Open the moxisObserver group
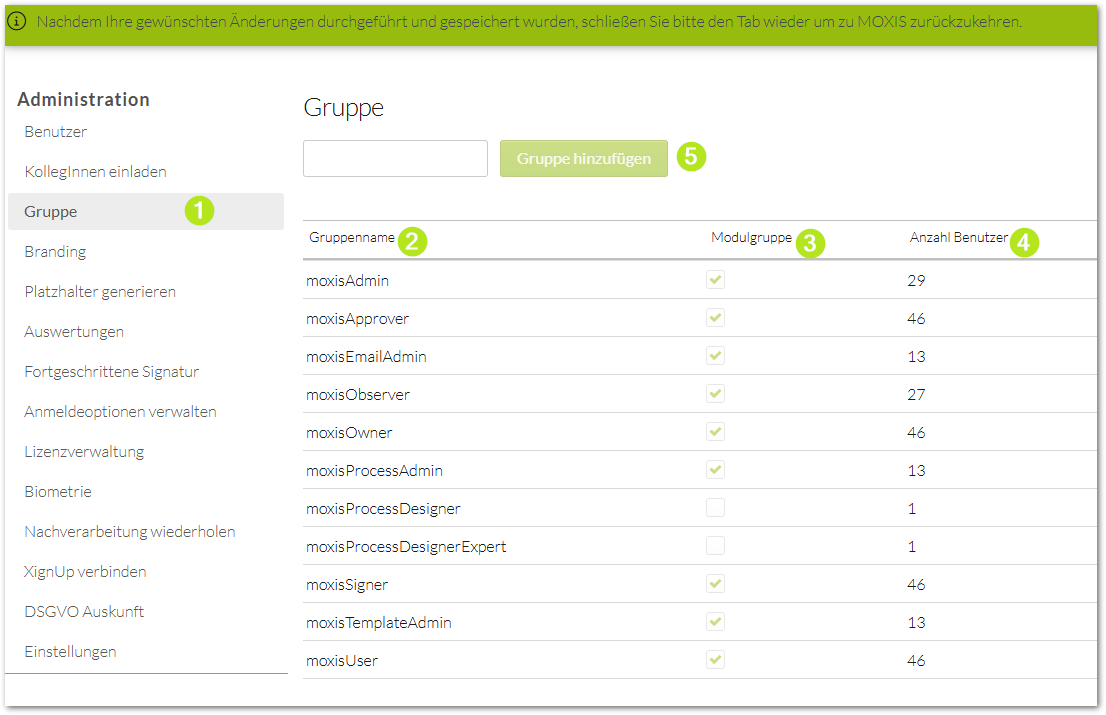This screenshot has height=715, width=1106. tap(358, 395)
